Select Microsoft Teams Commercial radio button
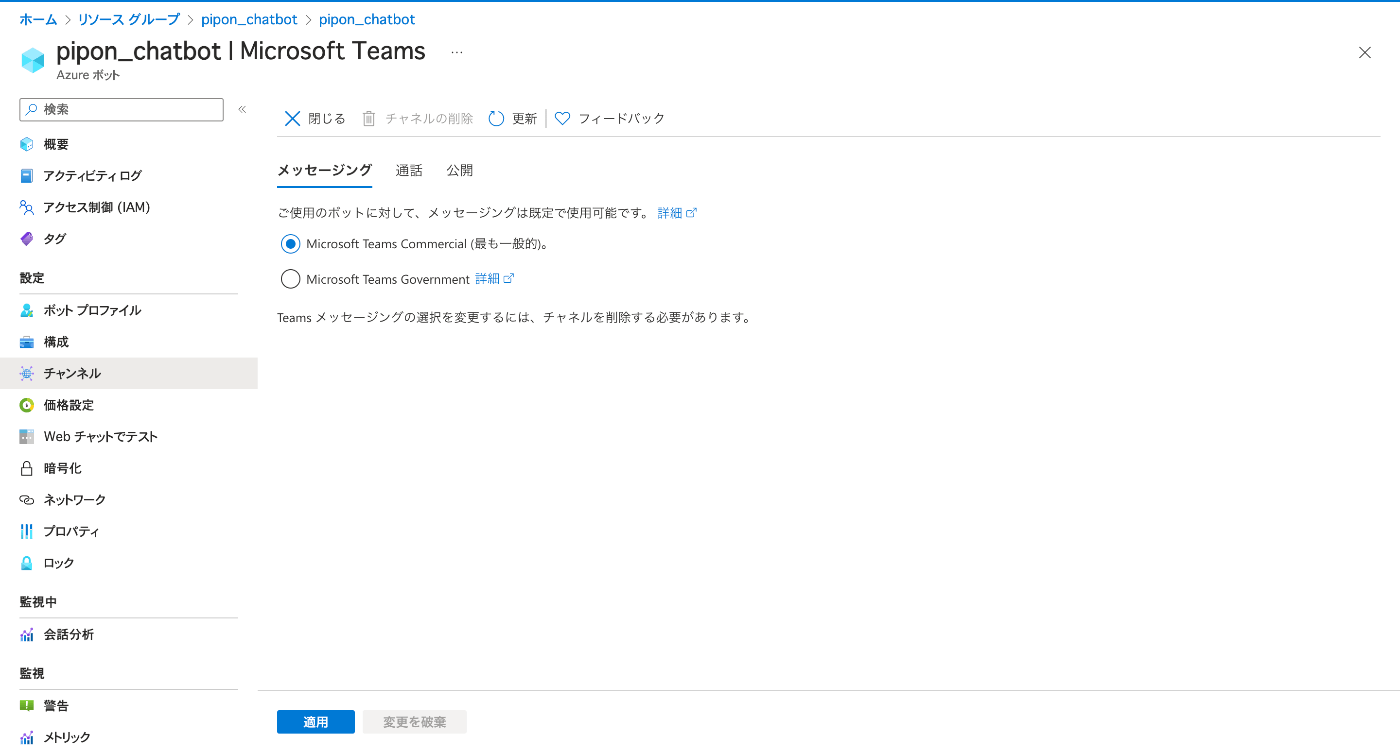 click(291, 244)
